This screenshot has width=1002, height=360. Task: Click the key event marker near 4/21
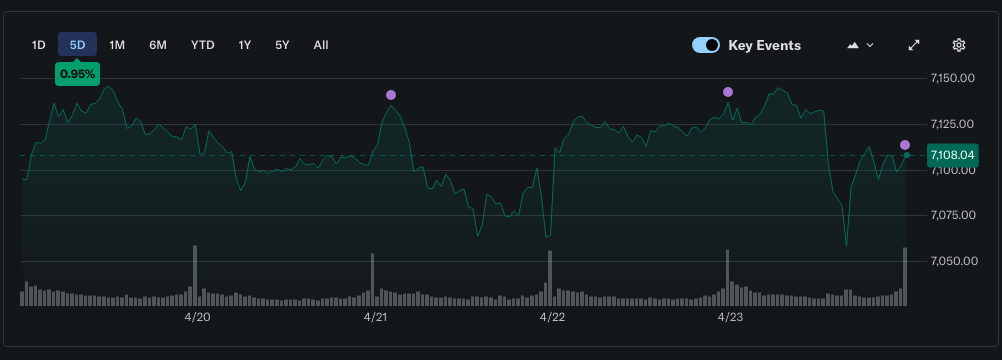[391, 95]
